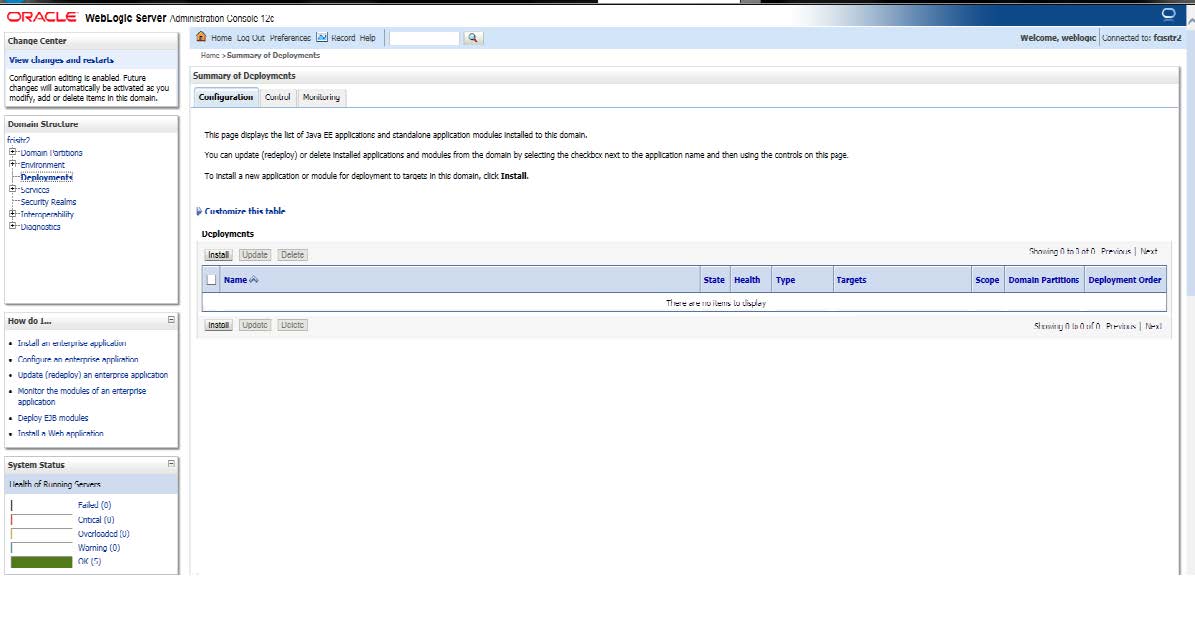1195x620 pixels.
Task: Open Monitor the modules of an enterprise application
Action: (82, 396)
